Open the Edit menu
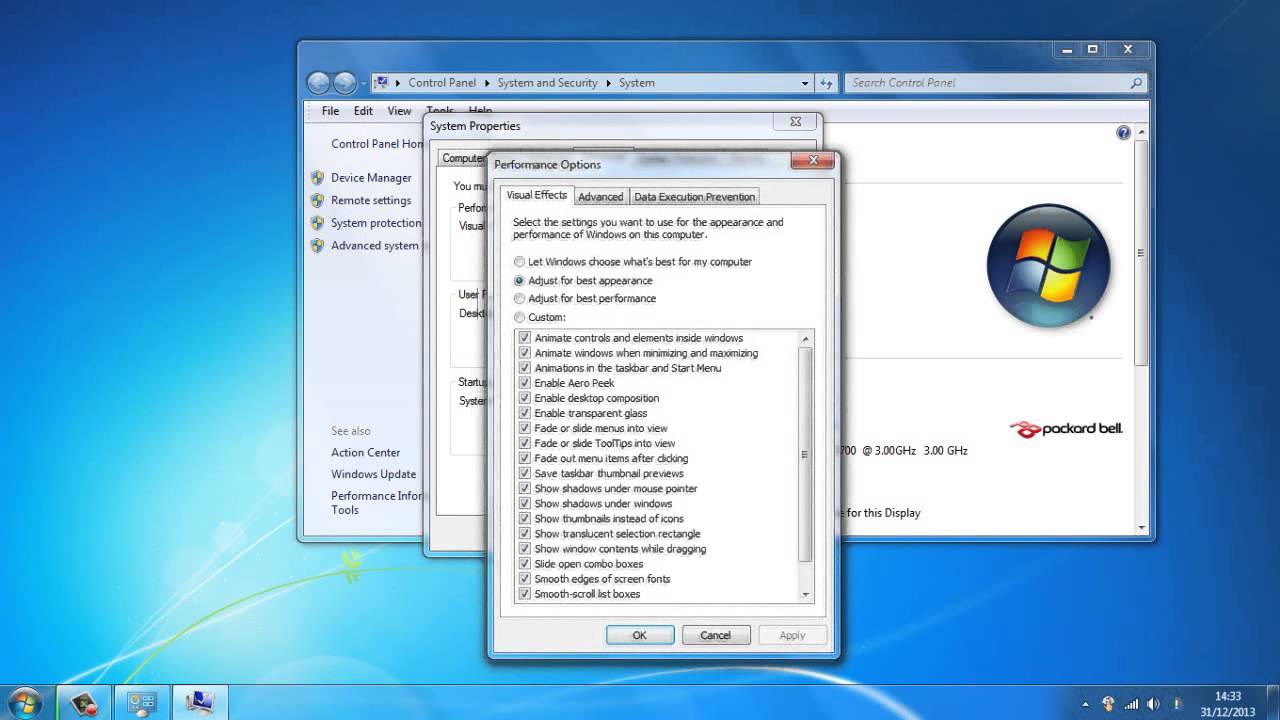This screenshot has height=720, width=1280. [x=363, y=111]
